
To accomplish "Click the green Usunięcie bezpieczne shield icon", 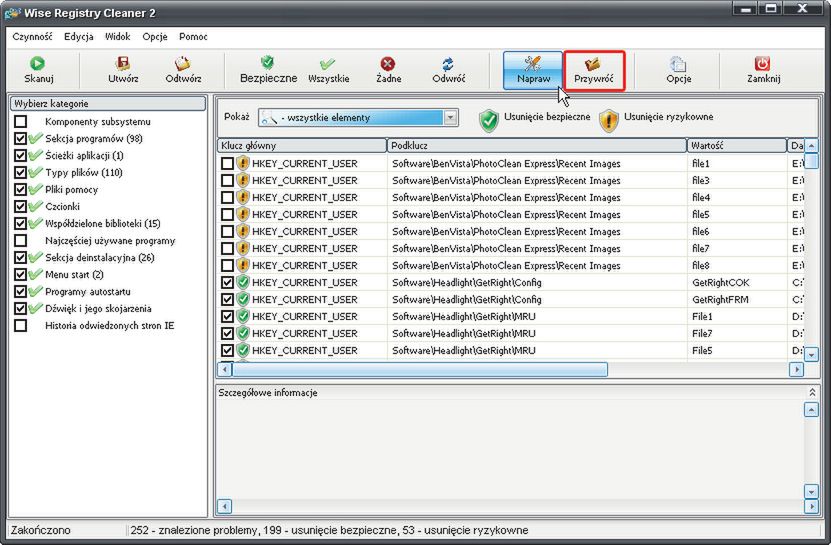I will 489,121.
